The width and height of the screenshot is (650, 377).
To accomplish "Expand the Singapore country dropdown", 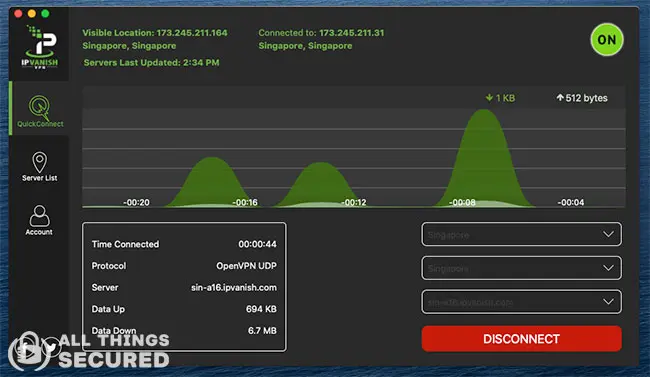I will click(521, 234).
